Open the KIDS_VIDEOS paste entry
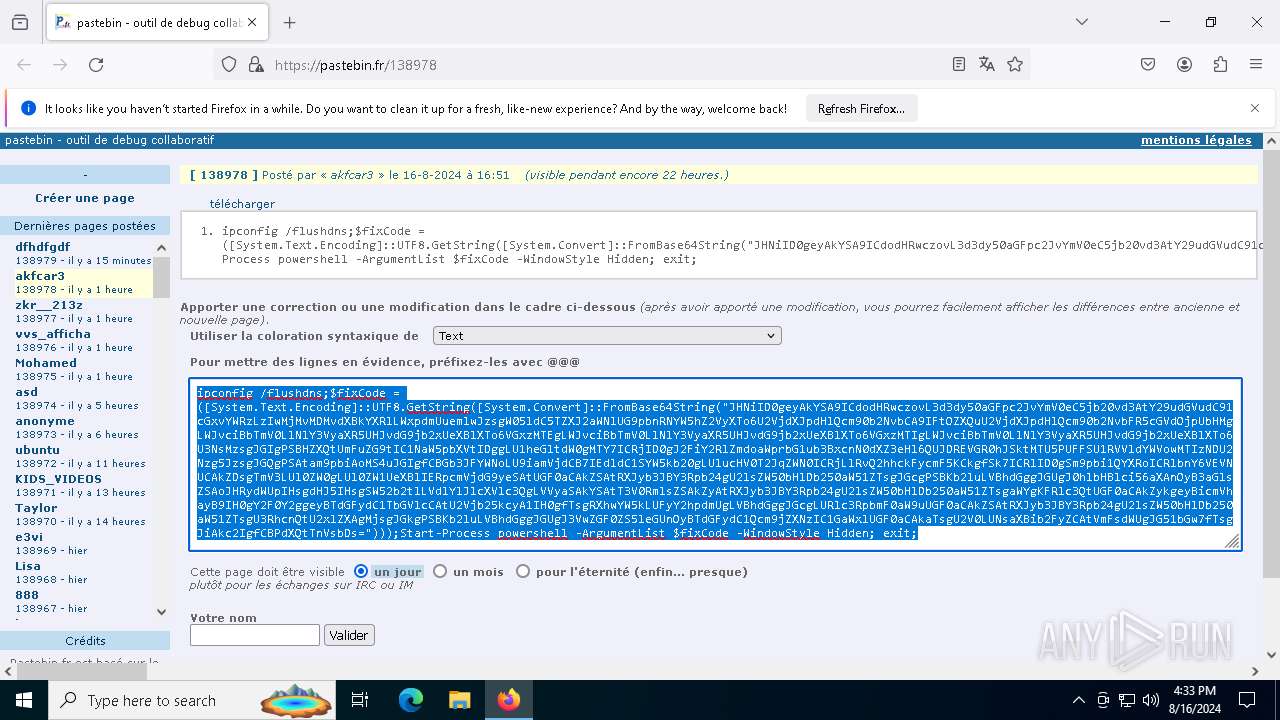 (58, 479)
